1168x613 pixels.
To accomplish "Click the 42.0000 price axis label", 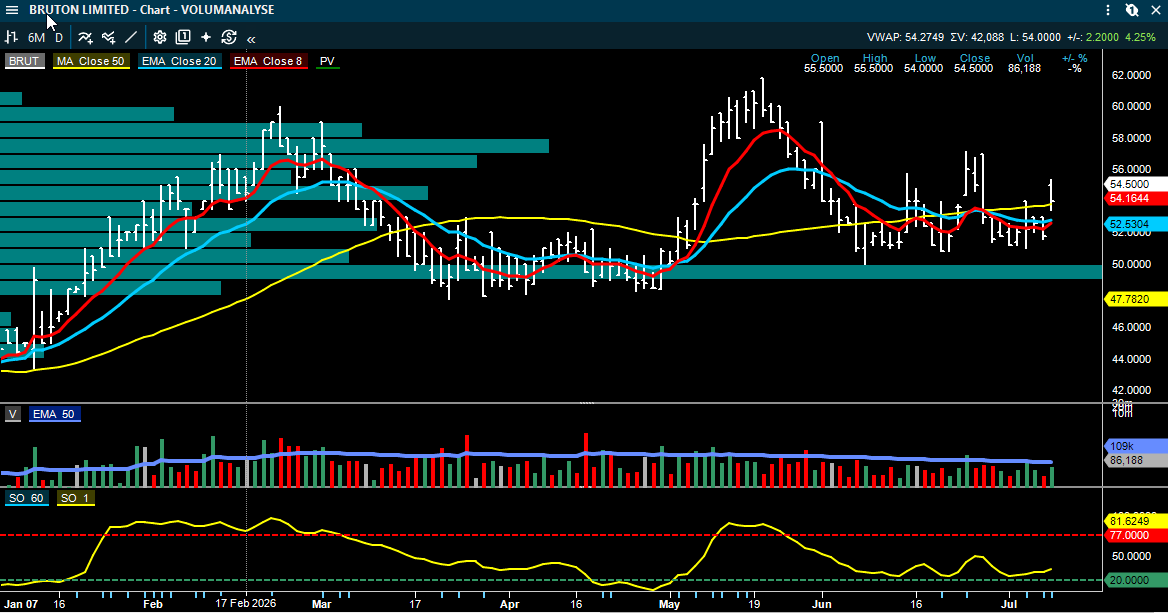I will (1130, 390).
